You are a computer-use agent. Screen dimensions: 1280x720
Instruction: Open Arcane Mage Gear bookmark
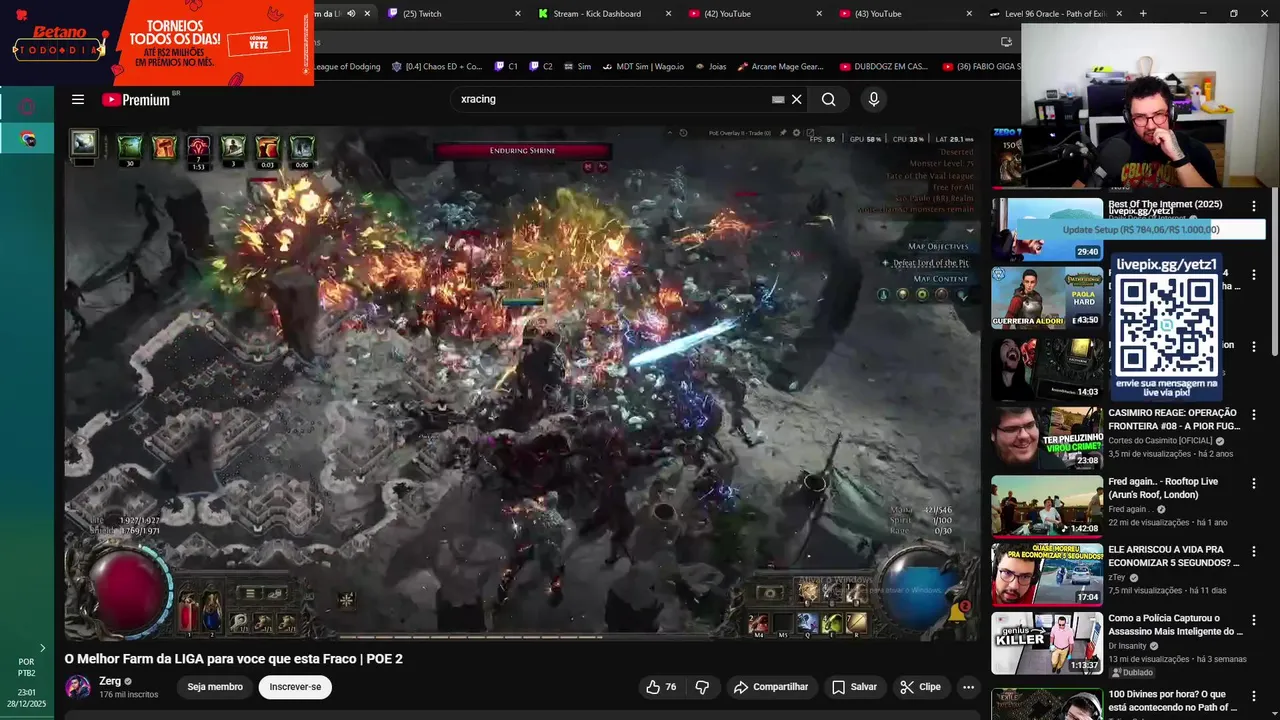781,66
